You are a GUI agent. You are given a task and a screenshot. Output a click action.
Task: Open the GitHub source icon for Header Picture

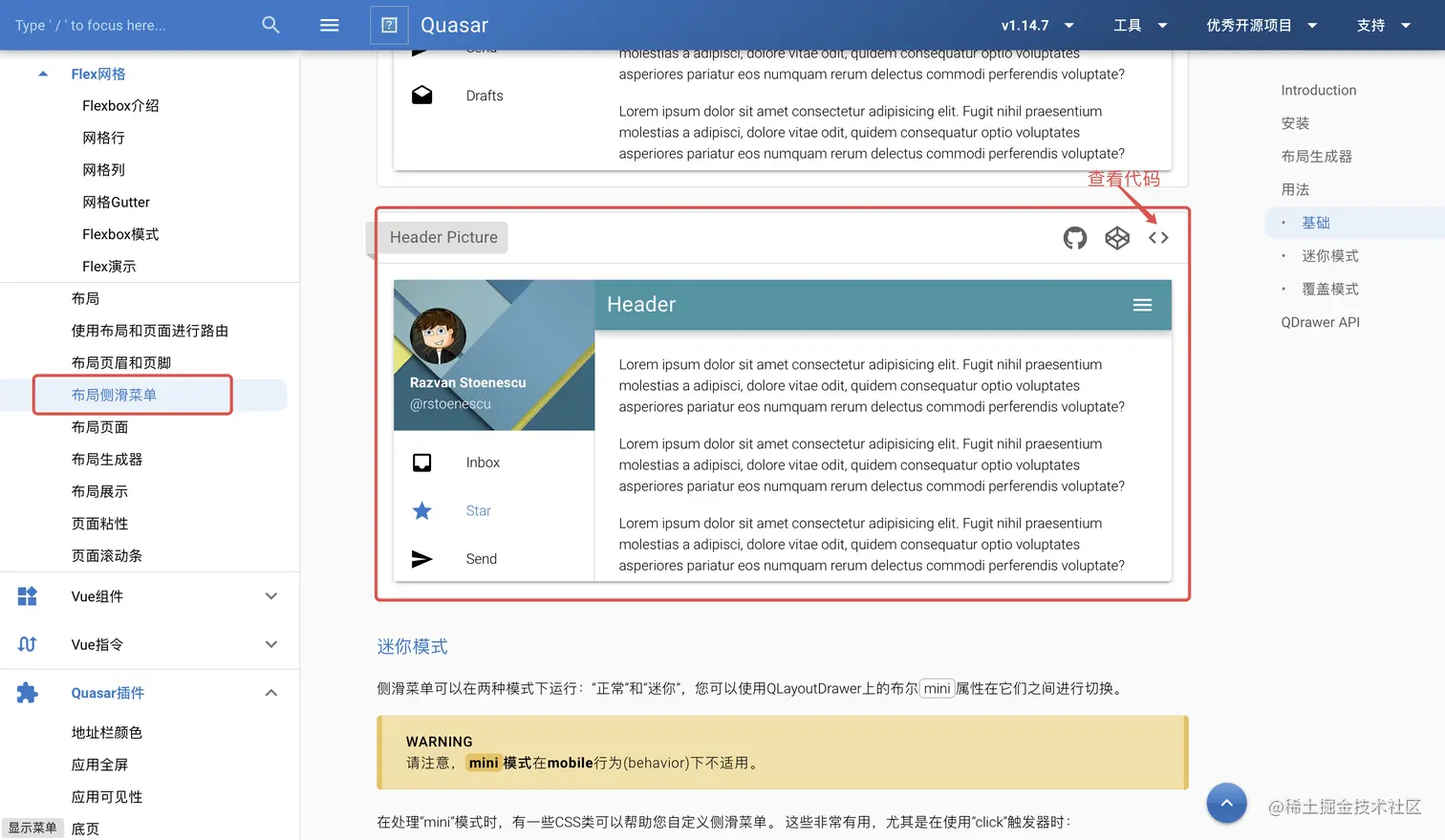(1075, 238)
